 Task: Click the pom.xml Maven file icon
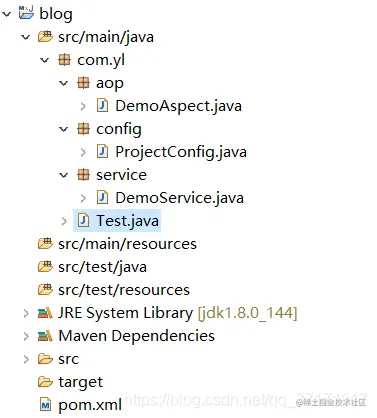click(x=45, y=405)
